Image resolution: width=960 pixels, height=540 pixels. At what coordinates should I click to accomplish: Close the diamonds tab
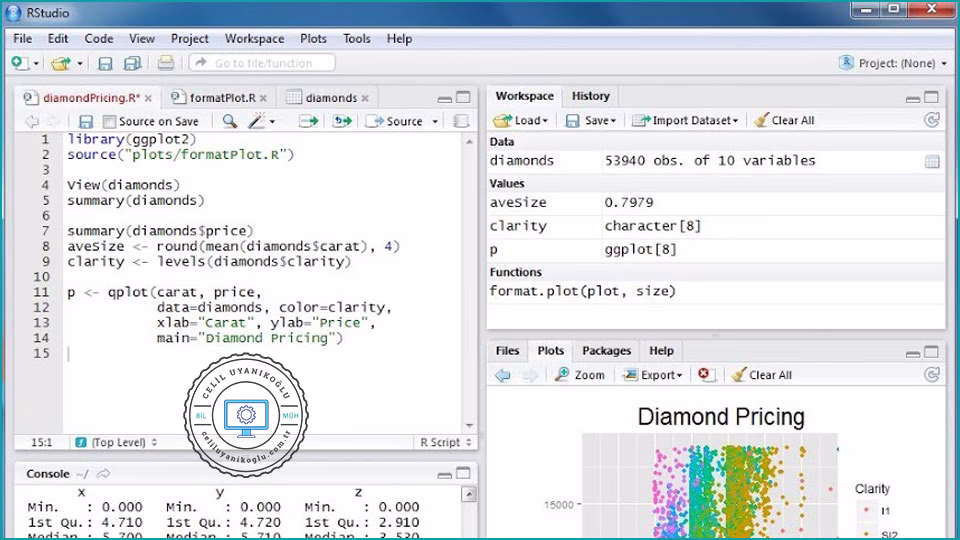(x=365, y=99)
